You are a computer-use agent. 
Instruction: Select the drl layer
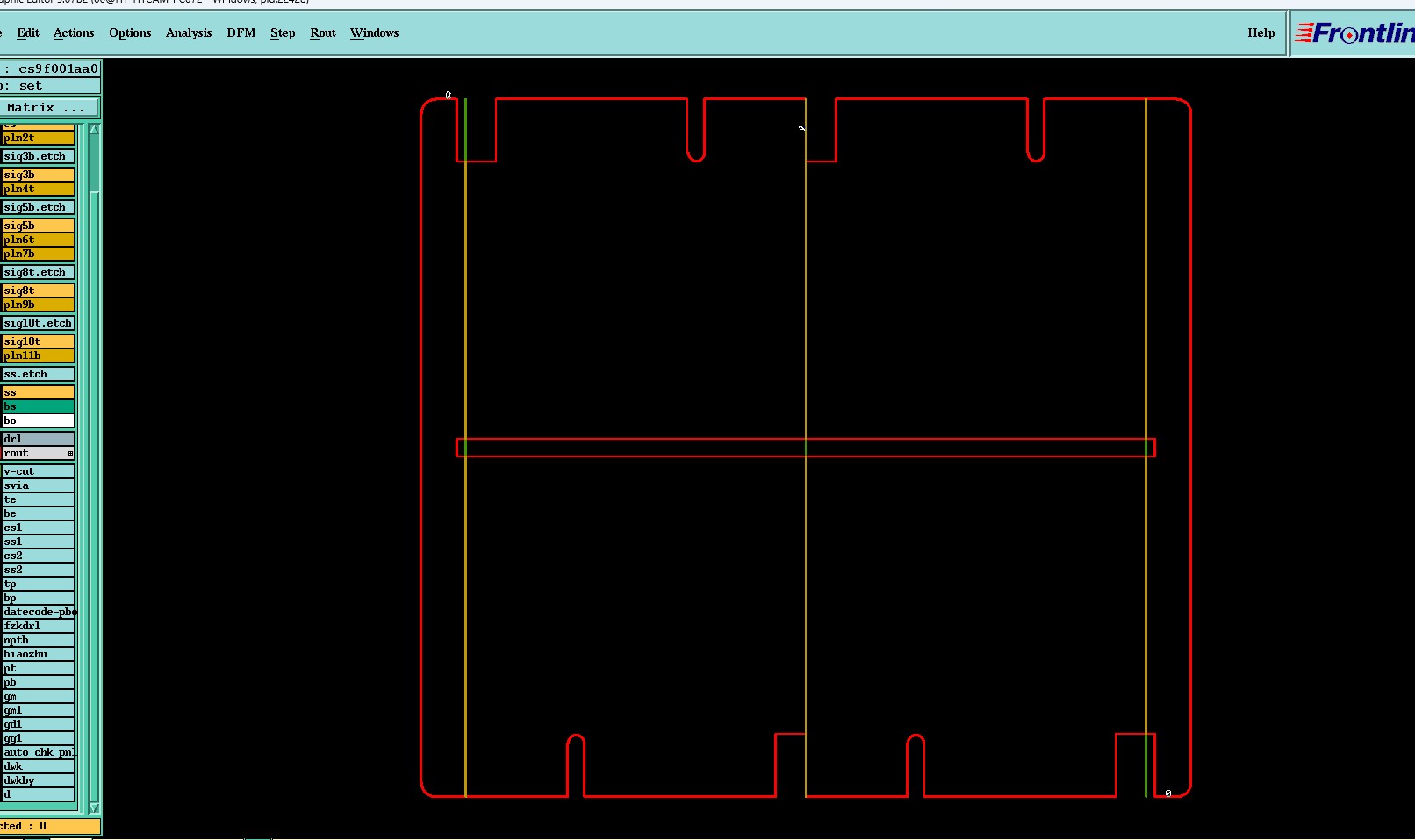[38, 439]
